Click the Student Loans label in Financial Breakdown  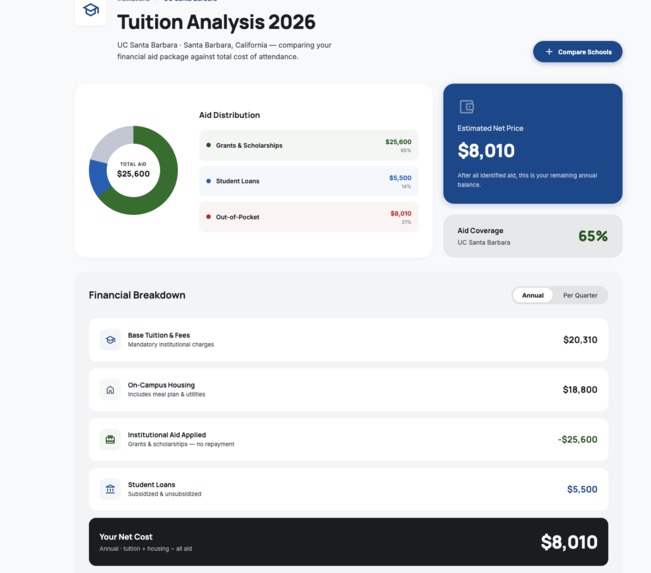[x=152, y=485]
